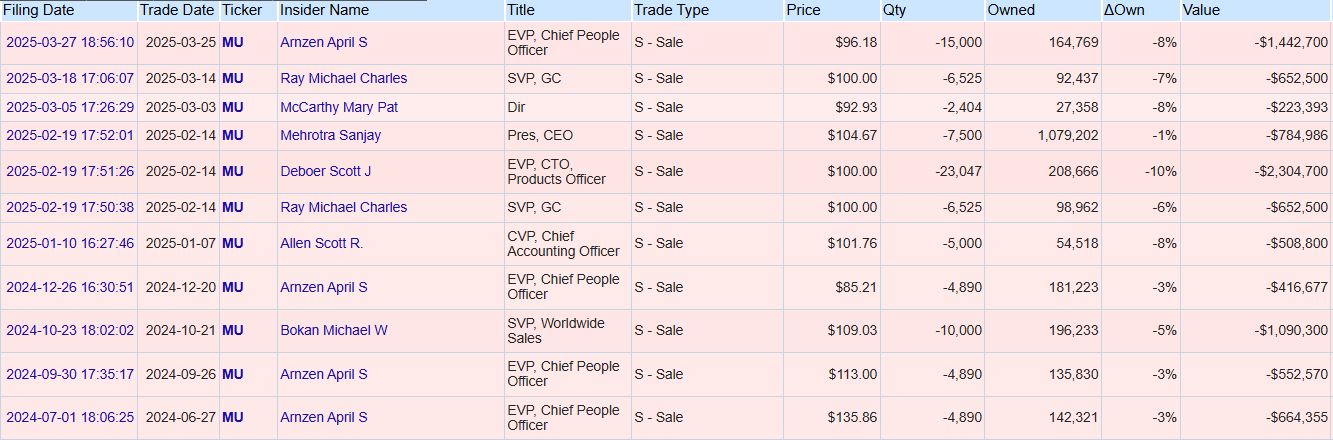Click MU ticker in Mehrotra Sanjay's row
Image resolution: width=1333 pixels, height=440 pixels.
(232, 135)
